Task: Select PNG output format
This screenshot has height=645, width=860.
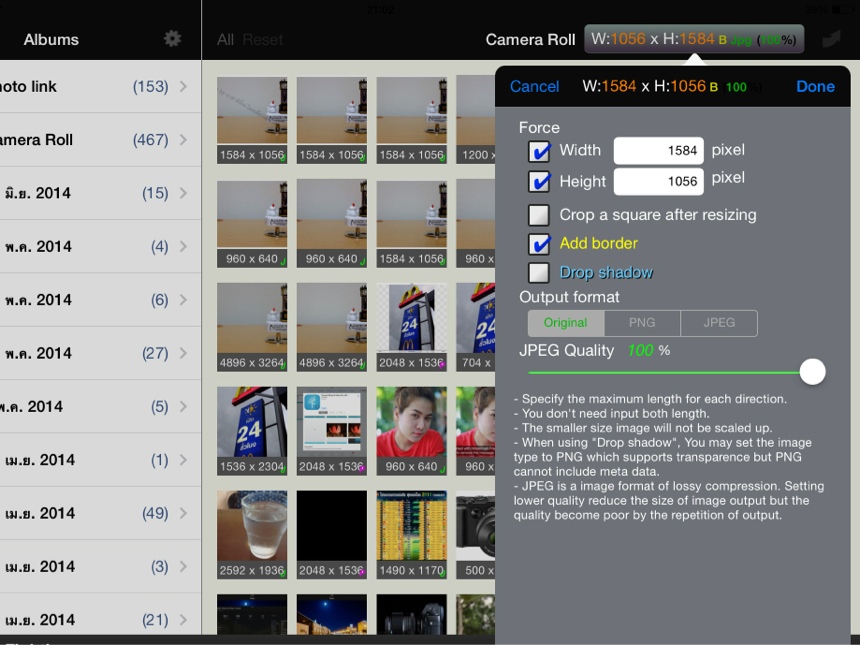Action: click(x=642, y=323)
